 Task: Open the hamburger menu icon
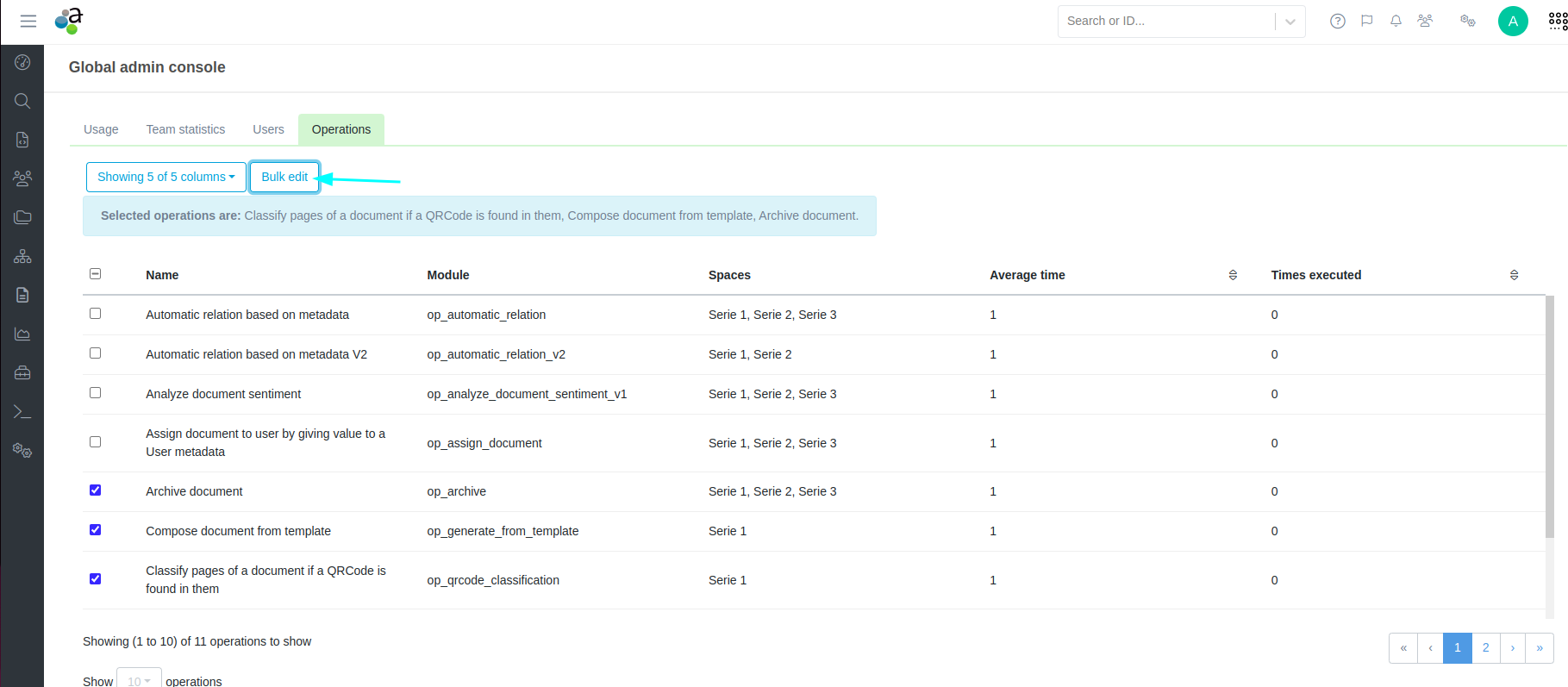pyautogui.click(x=28, y=22)
